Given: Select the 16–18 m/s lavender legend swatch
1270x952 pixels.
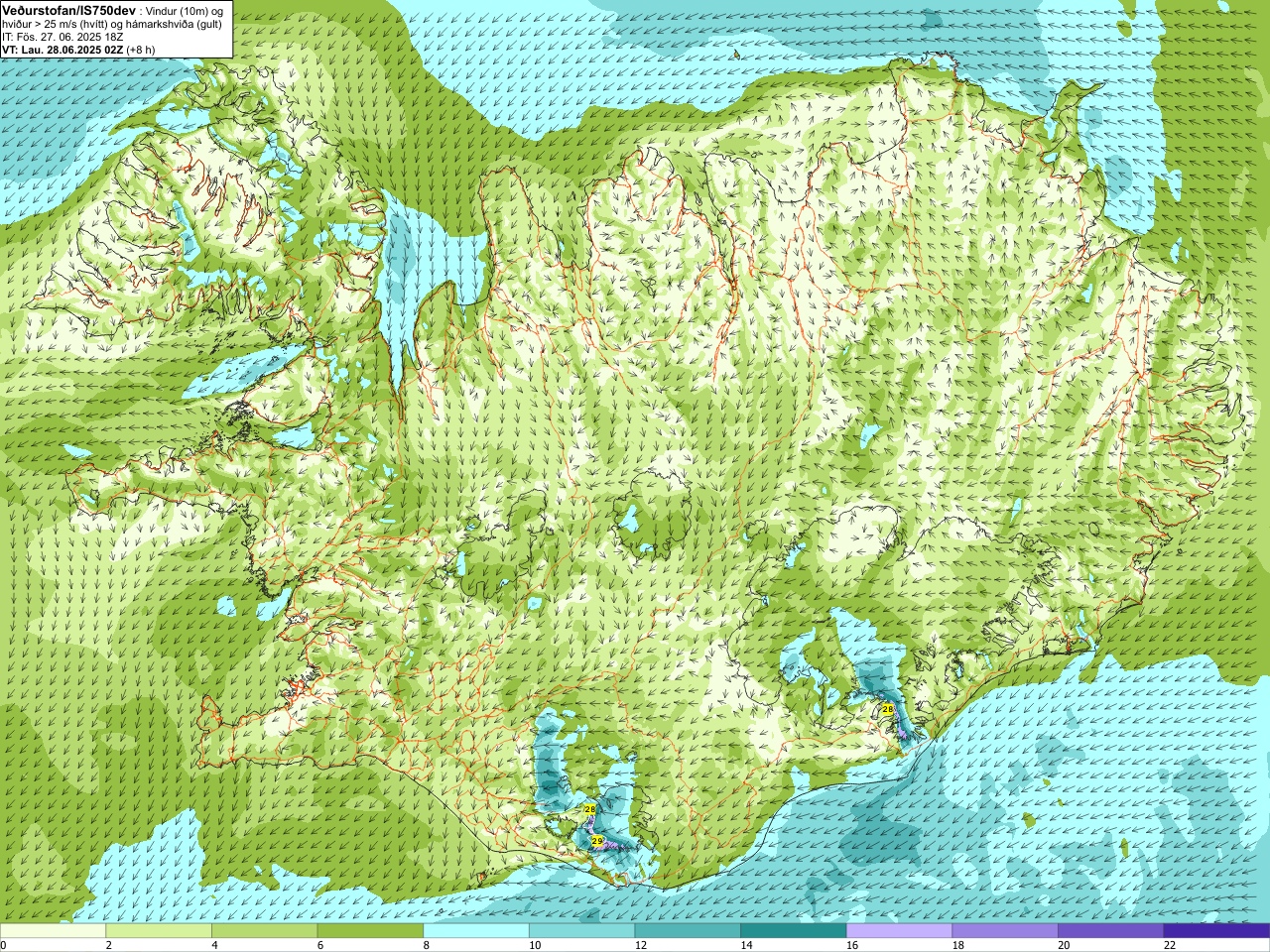Looking at the screenshot, I should click(x=899, y=931).
